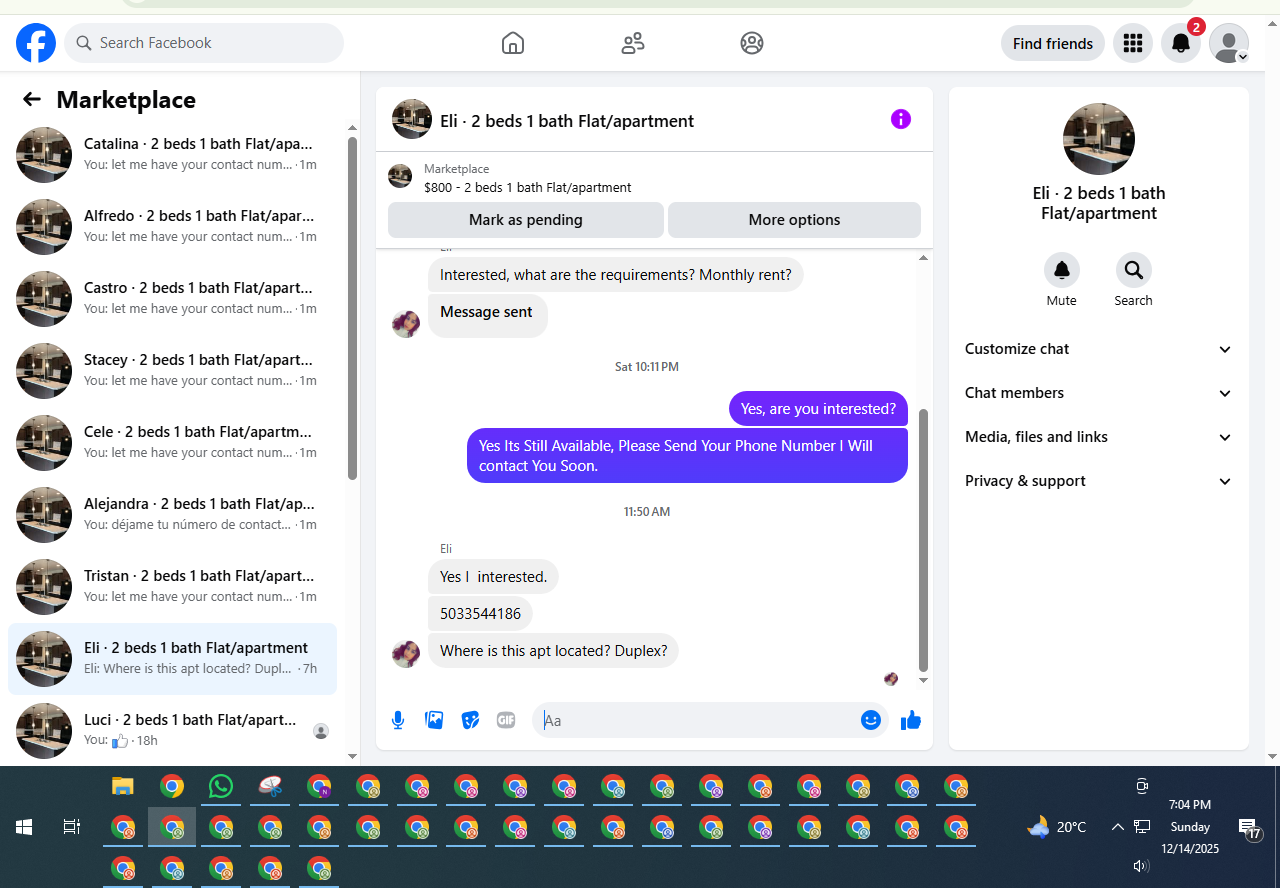This screenshot has height=888, width=1280.
Task: Click the Search Facebook field
Action: (204, 43)
